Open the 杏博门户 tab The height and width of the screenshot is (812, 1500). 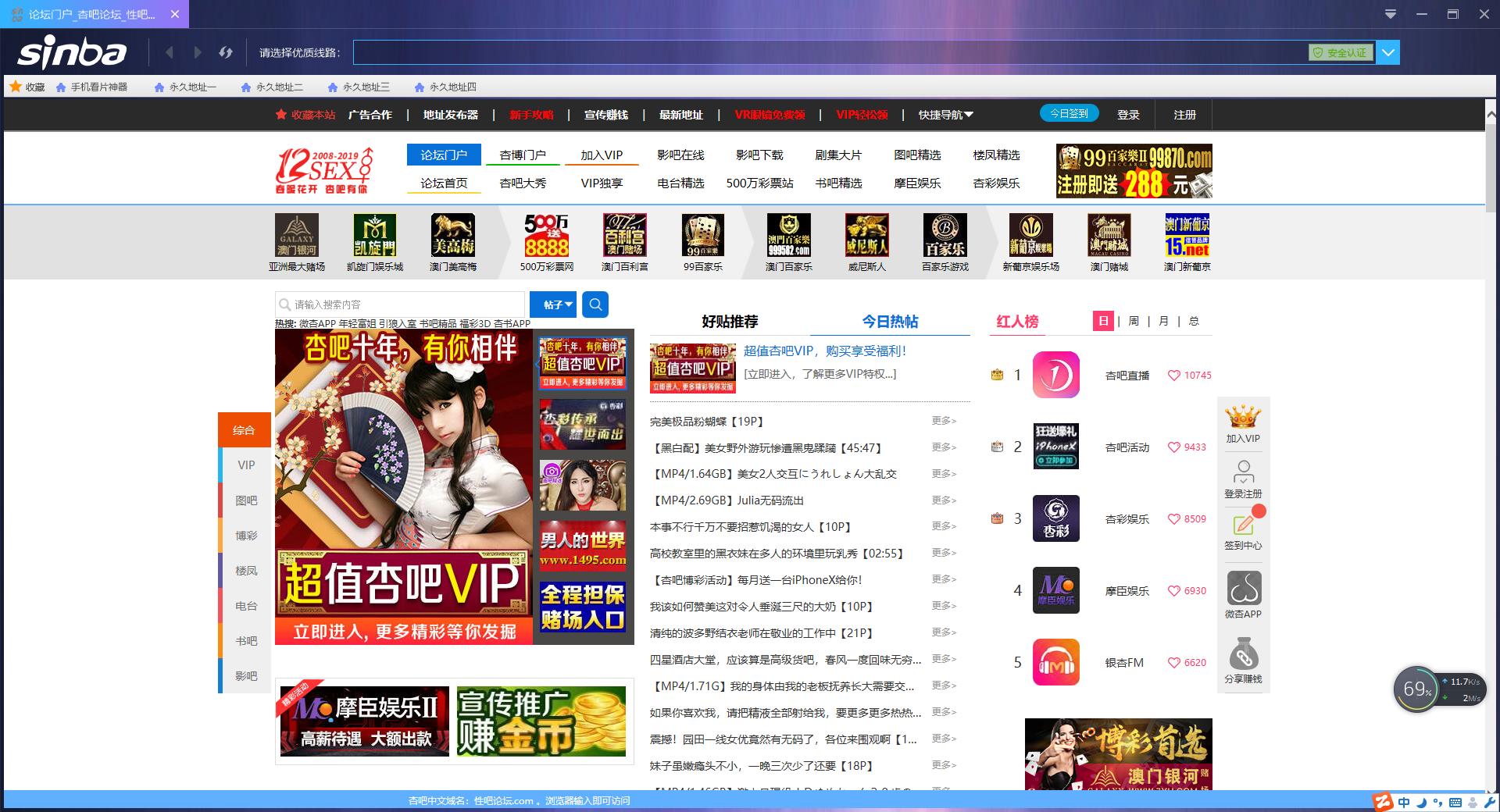point(523,155)
